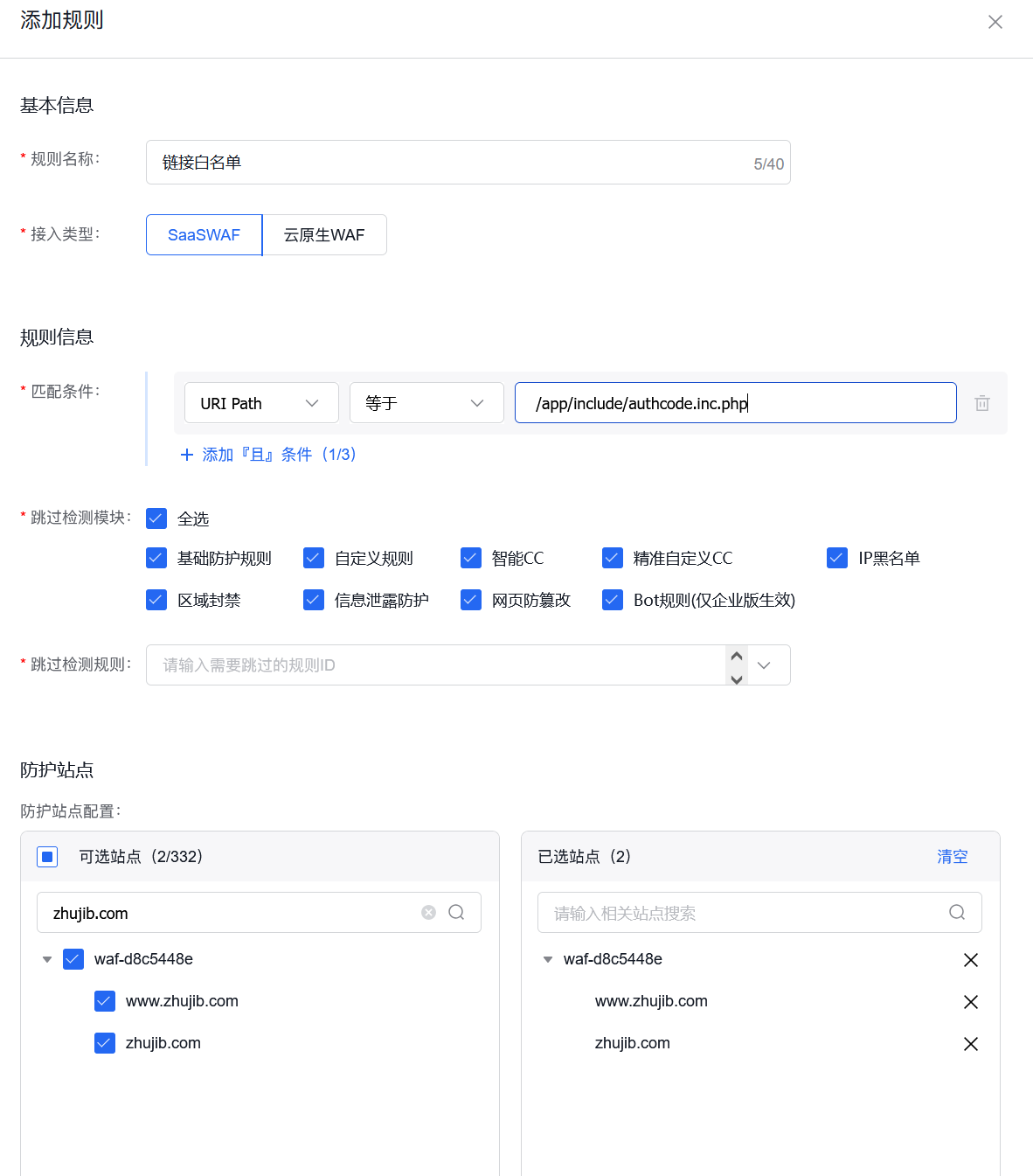Clear the zhujib.com search text
The width and height of the screenshot is (1033, 1176).
coord(428,912)
